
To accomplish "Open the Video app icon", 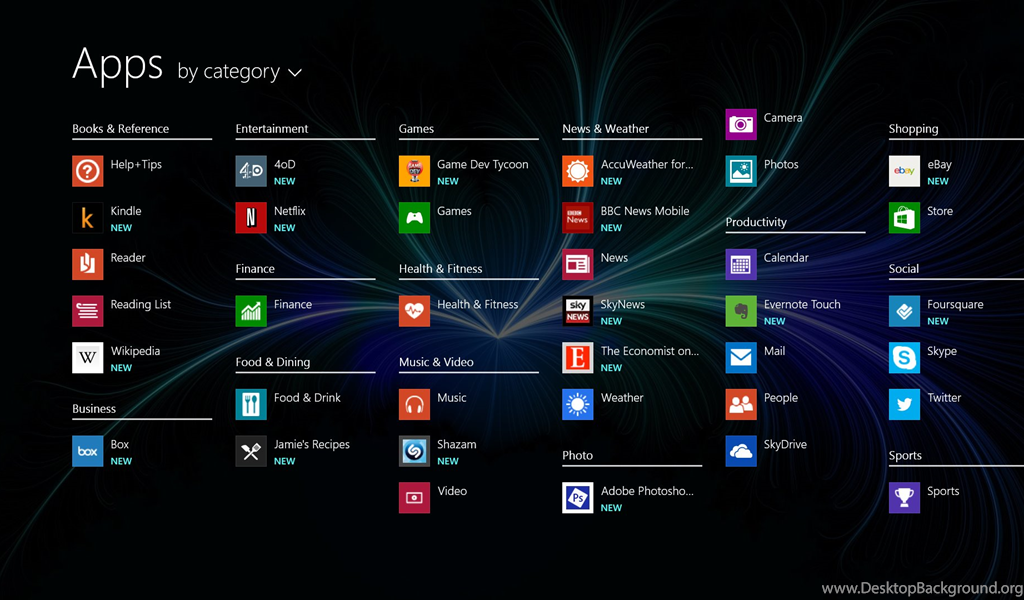I will tap(414, 497).
